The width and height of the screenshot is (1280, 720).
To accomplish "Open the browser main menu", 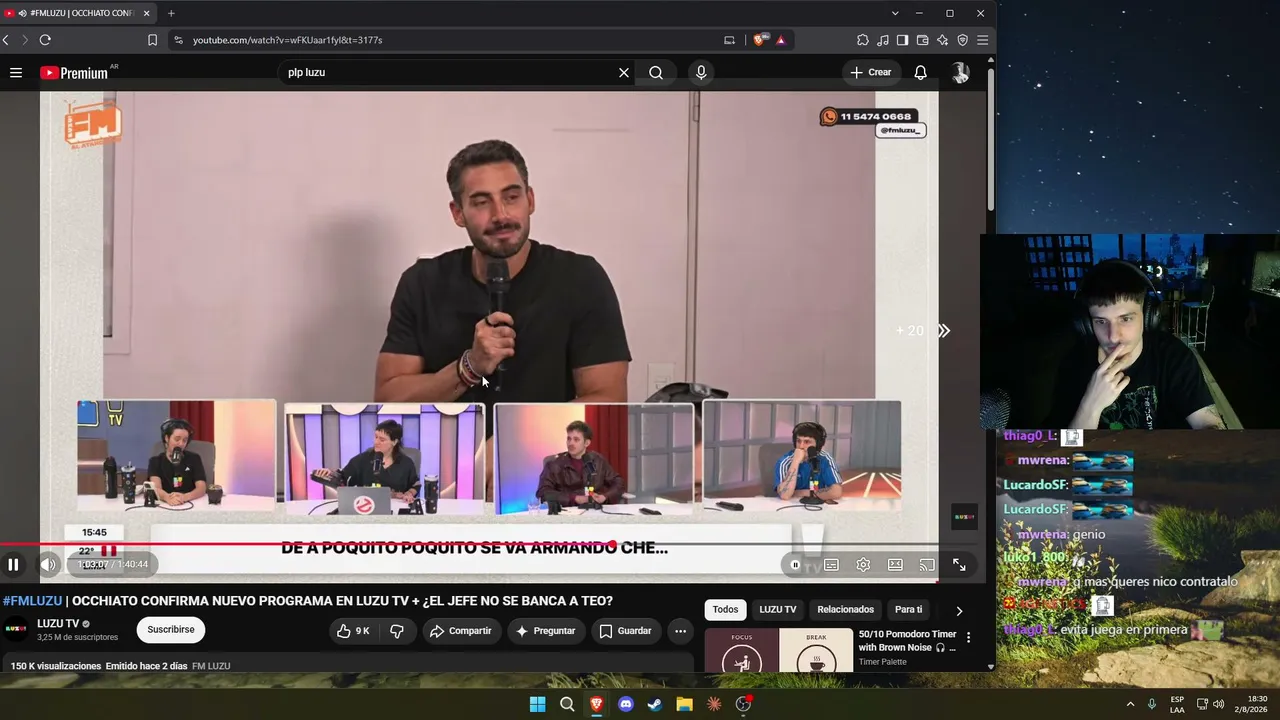I will pos(983,40).
